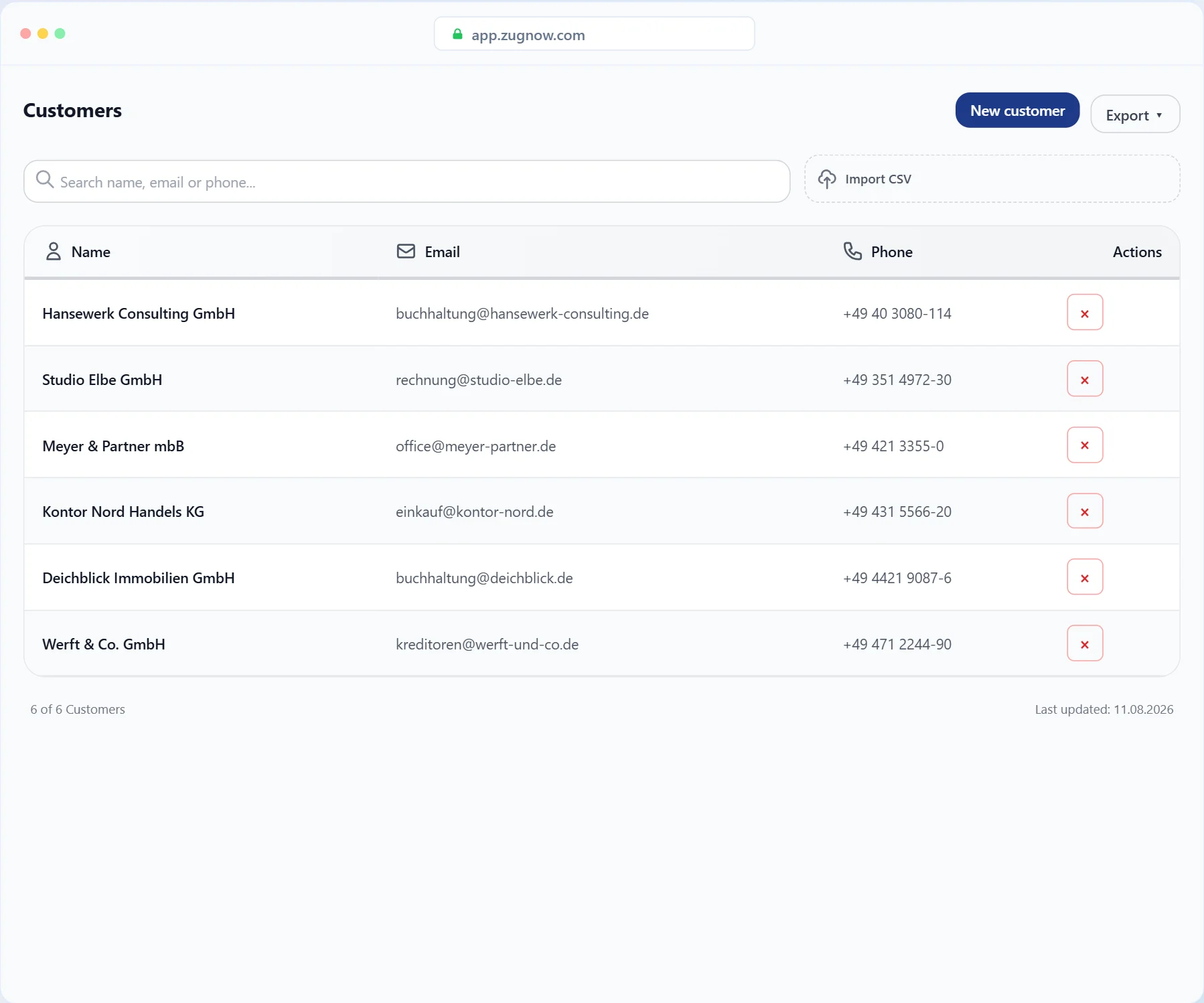Delete Werft & Co. GmbH customer

1085,643
